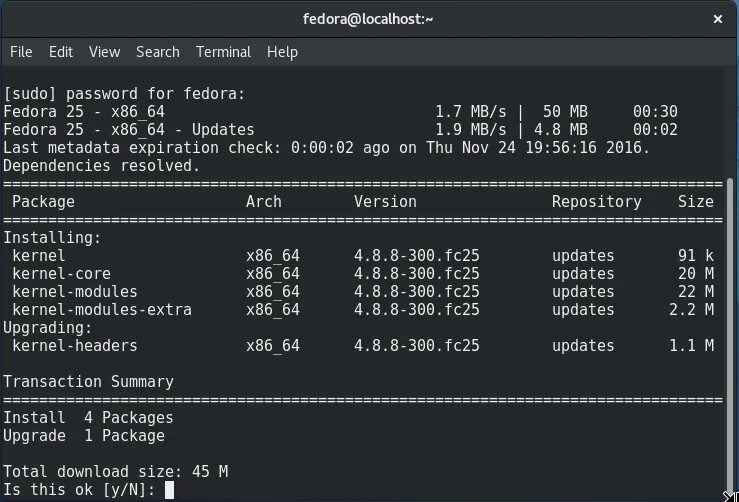
Task: Click the 'Upgrading:' label
Action: coord(48,328)
